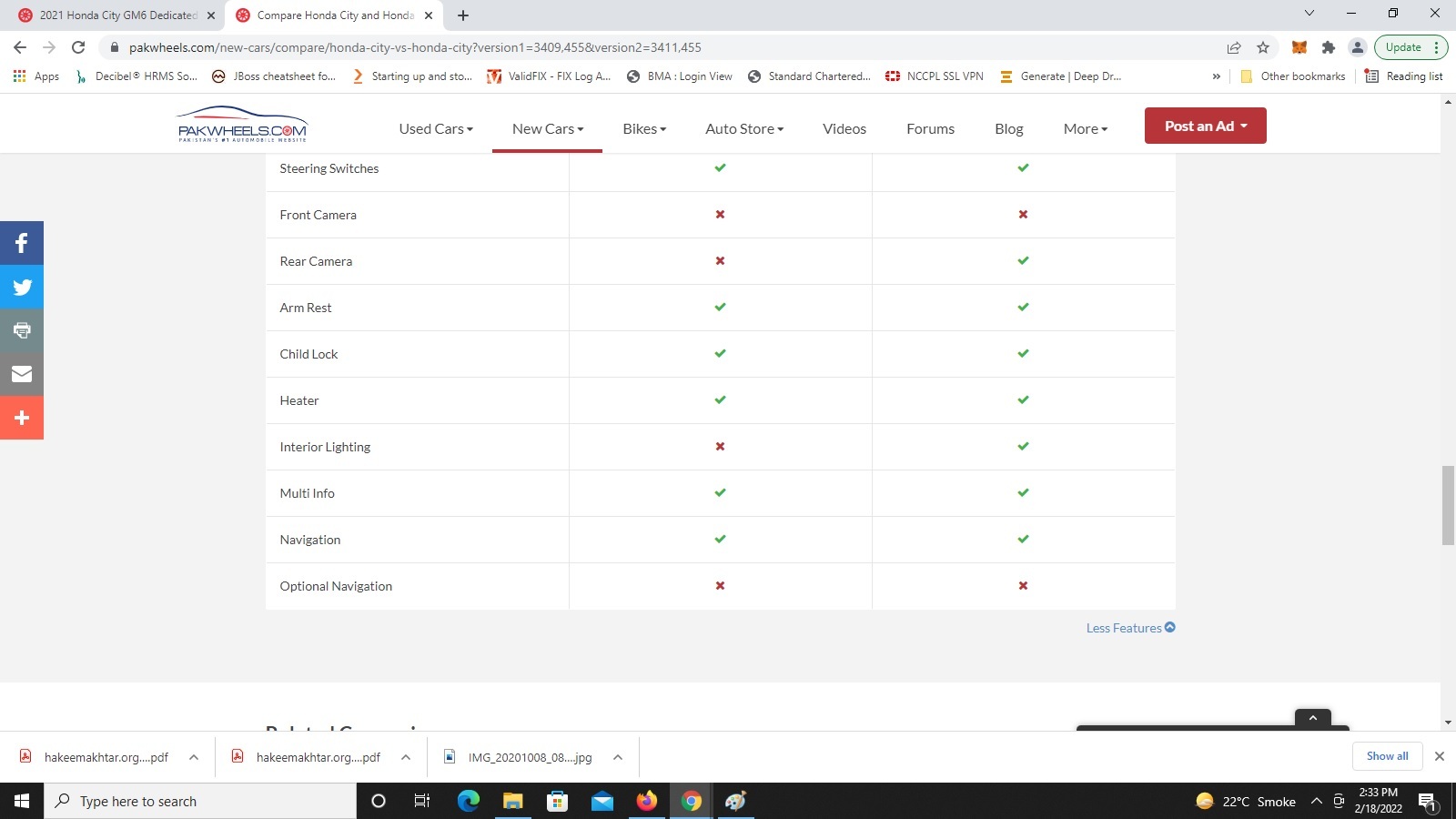Open Mail app from taskbar
Viewport: 1456px width, 819px height.
pyautogui.click(x=602, y=801)
